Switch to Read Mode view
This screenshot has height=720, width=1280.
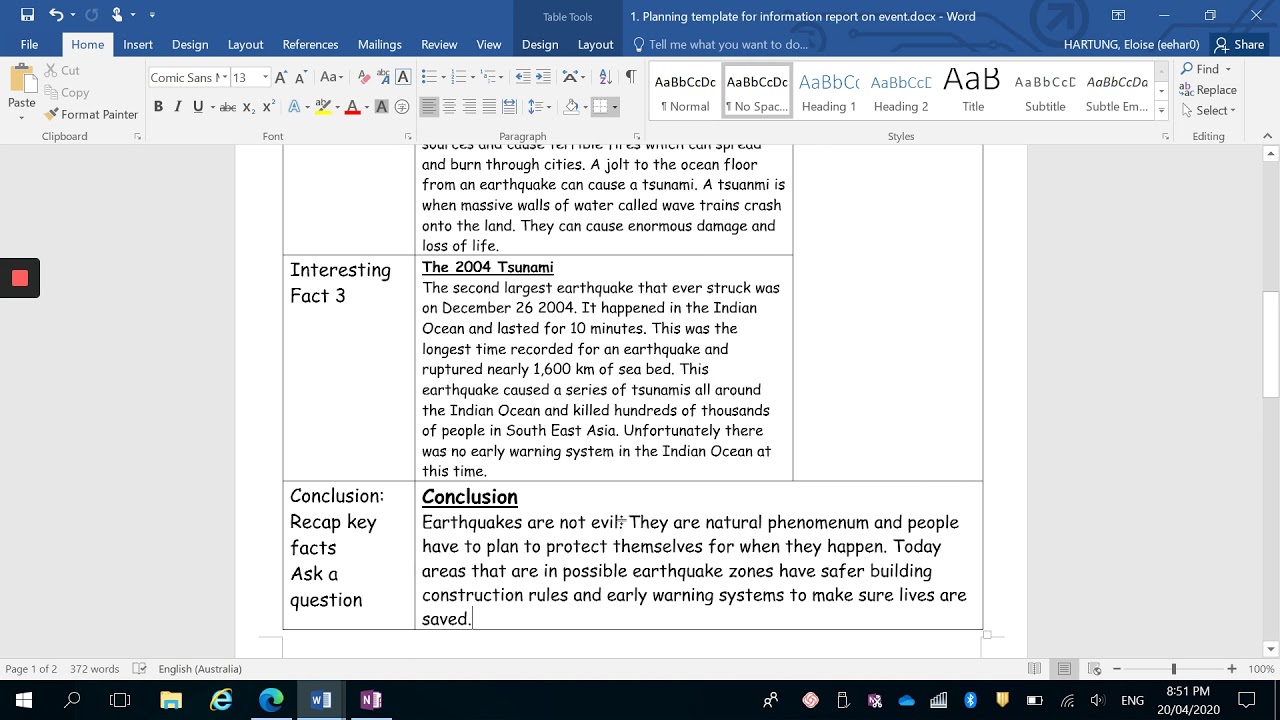click(1035, 669)
